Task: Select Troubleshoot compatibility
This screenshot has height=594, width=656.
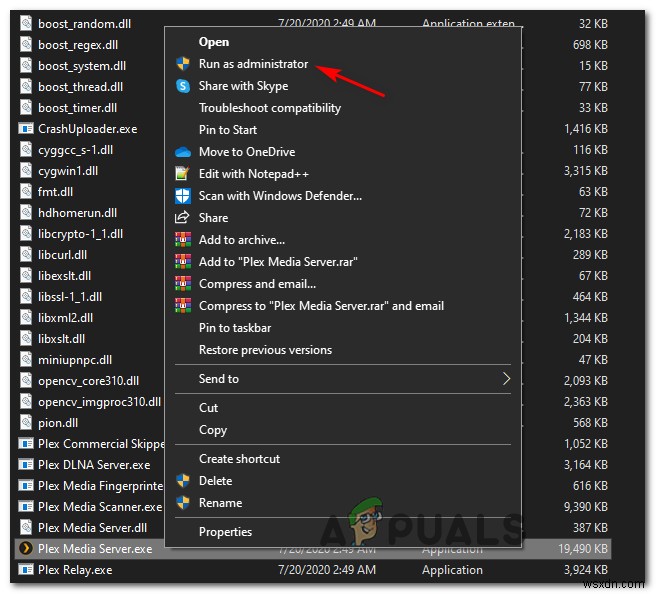Action: pos(270,108)
